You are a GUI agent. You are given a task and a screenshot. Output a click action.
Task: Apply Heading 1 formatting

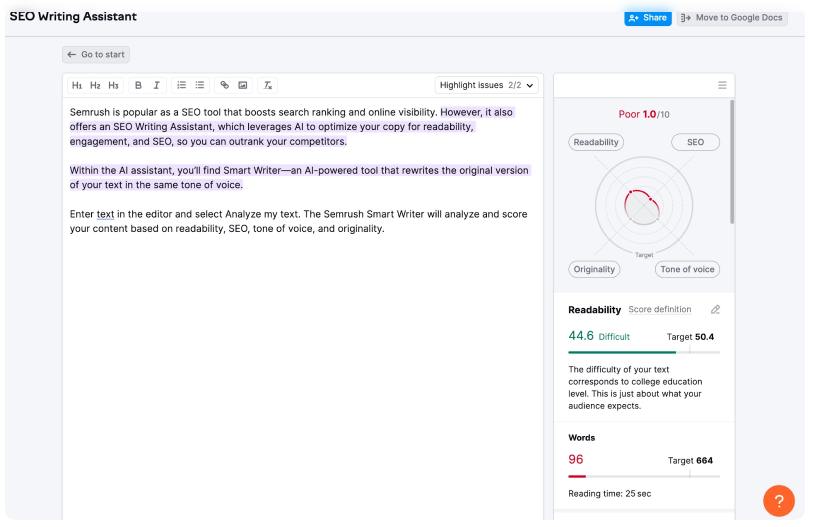pos(77,86)
